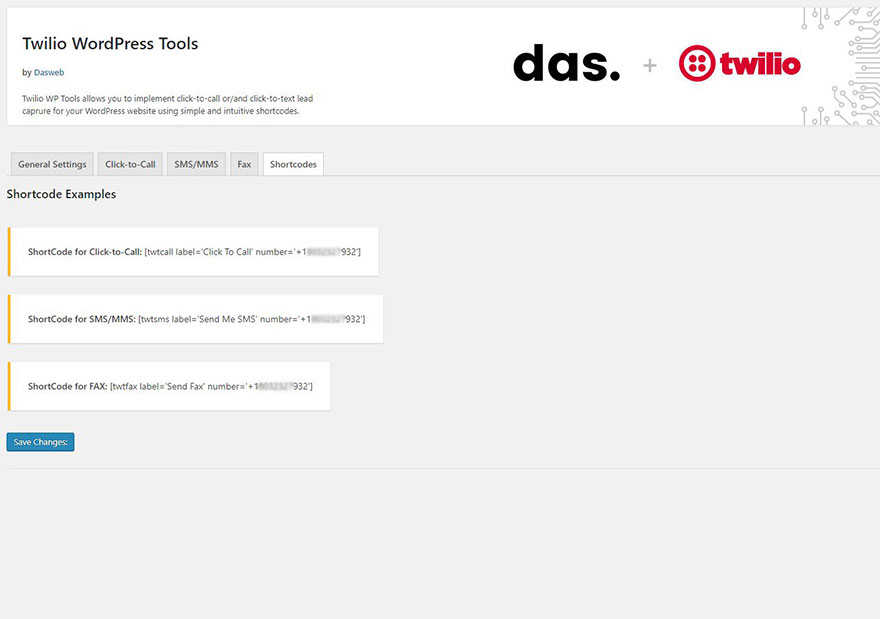Click the ShortCode for FAX text
Viewport: 880px width, 619px height.
[67, 387]
